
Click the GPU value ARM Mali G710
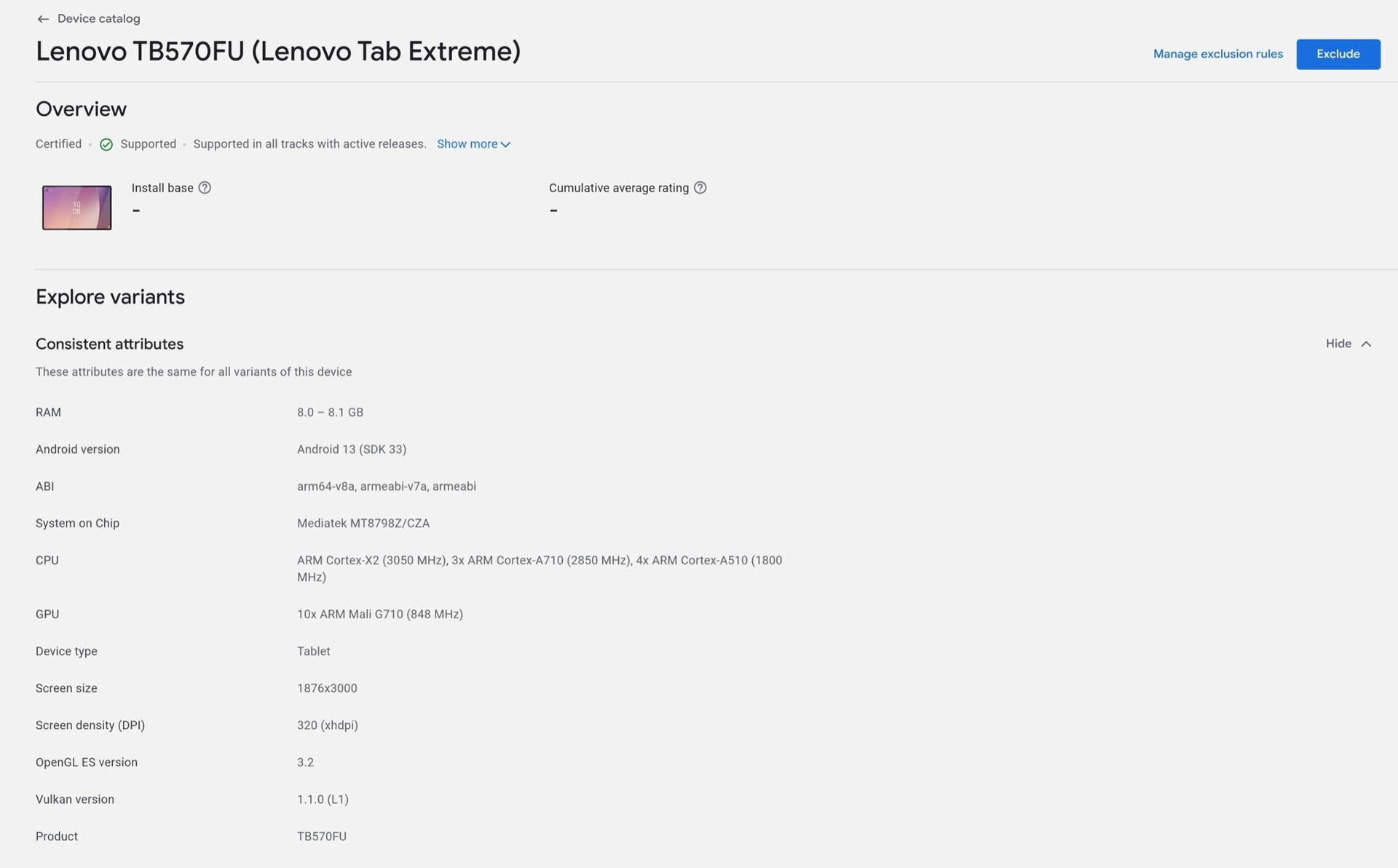click(379, 615)
